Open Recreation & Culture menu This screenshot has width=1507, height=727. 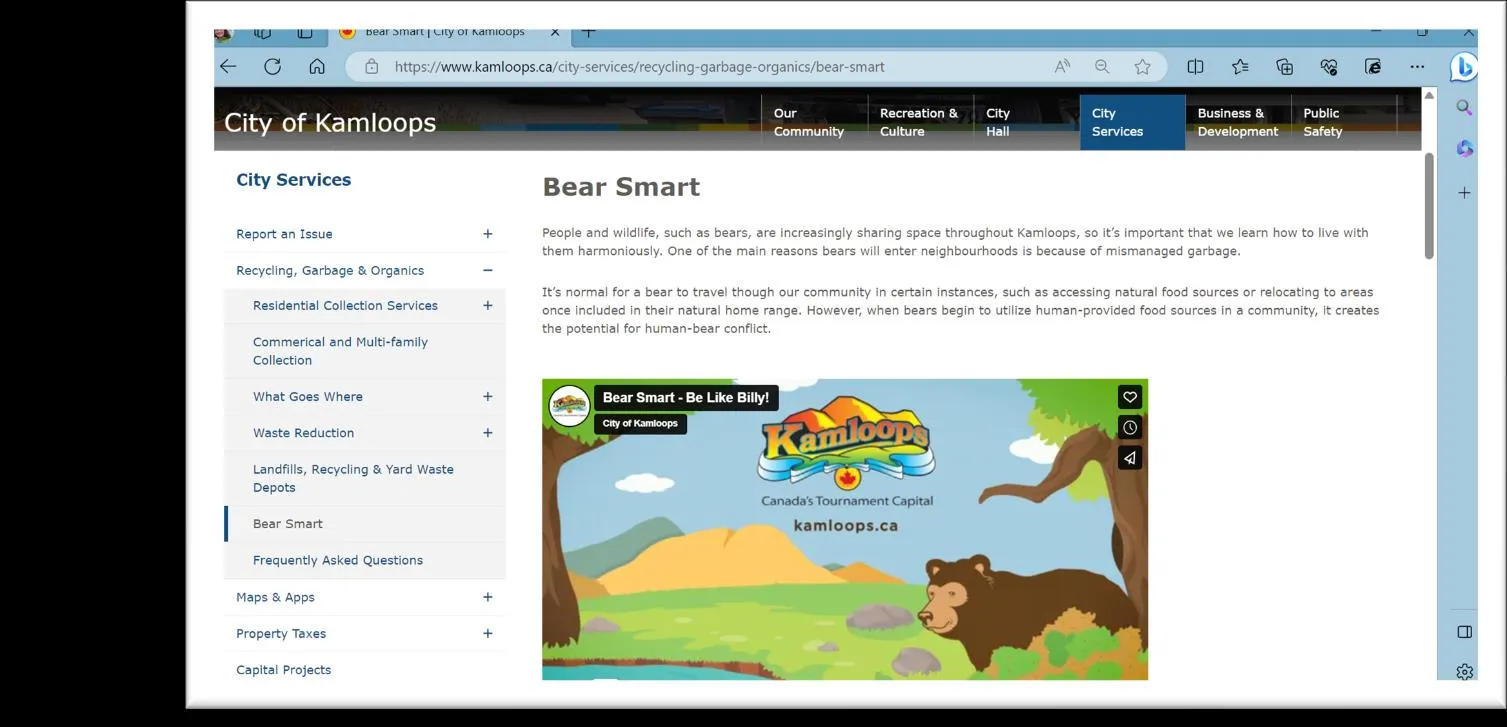920,122
